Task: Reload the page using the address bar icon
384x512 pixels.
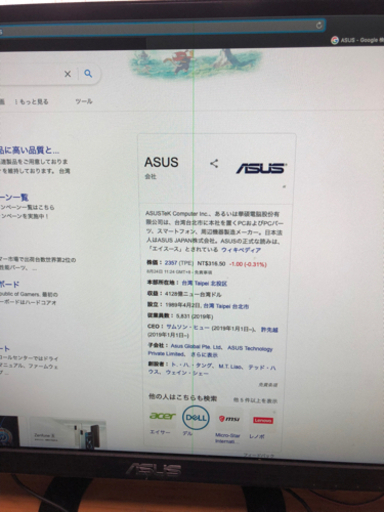Action: tap(319, 25)
